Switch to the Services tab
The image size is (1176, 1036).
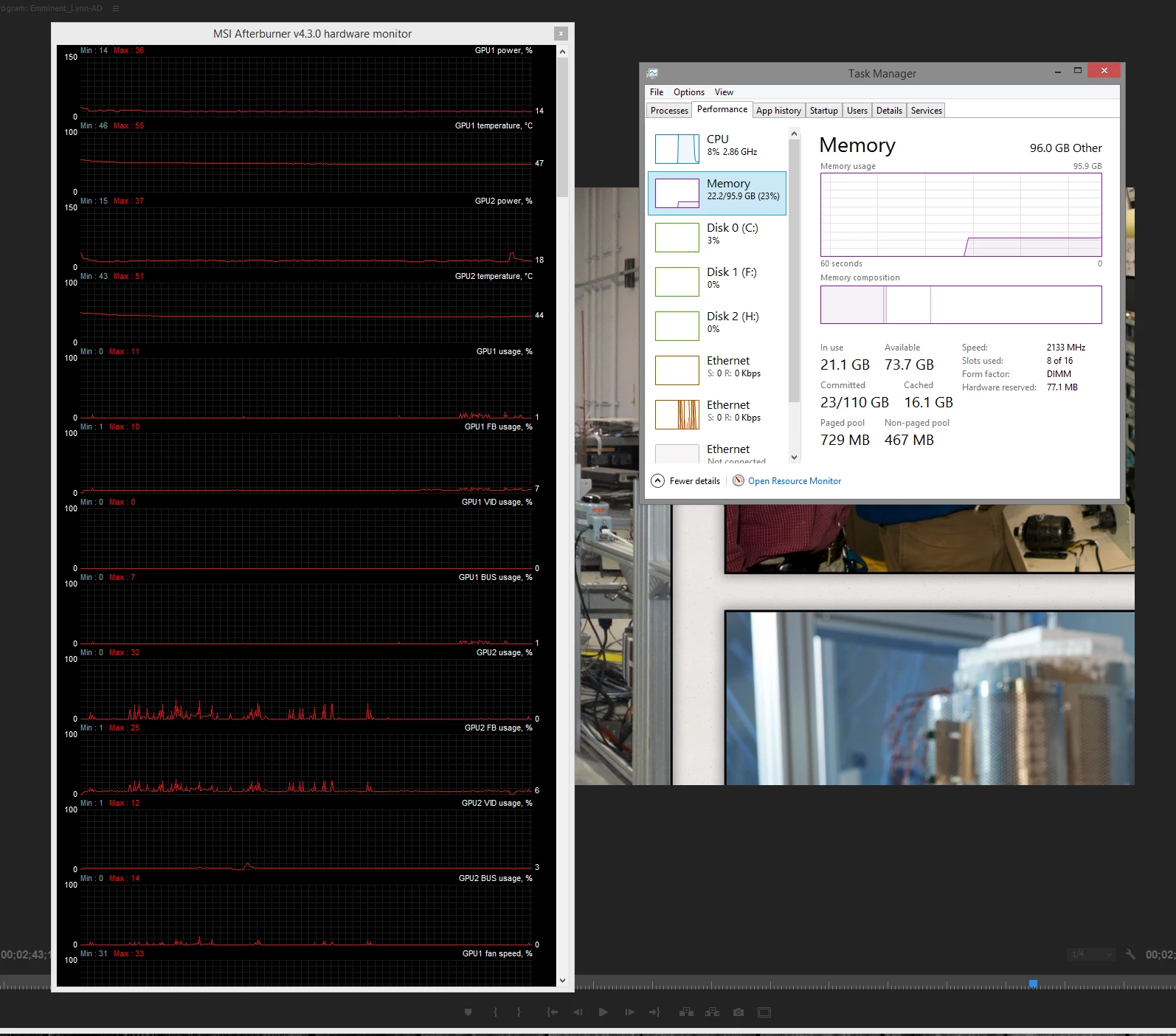tap(926, 111)
